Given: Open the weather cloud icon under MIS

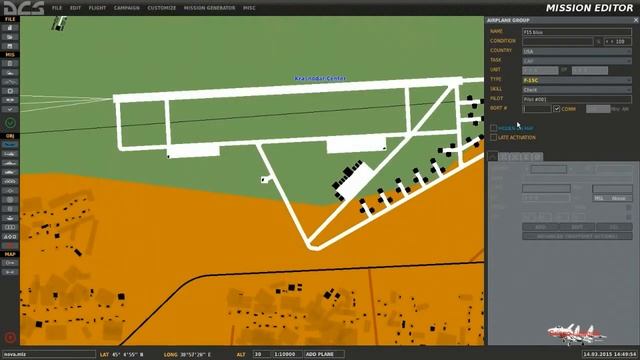Looking at the screenshot, I should [10, 73].
